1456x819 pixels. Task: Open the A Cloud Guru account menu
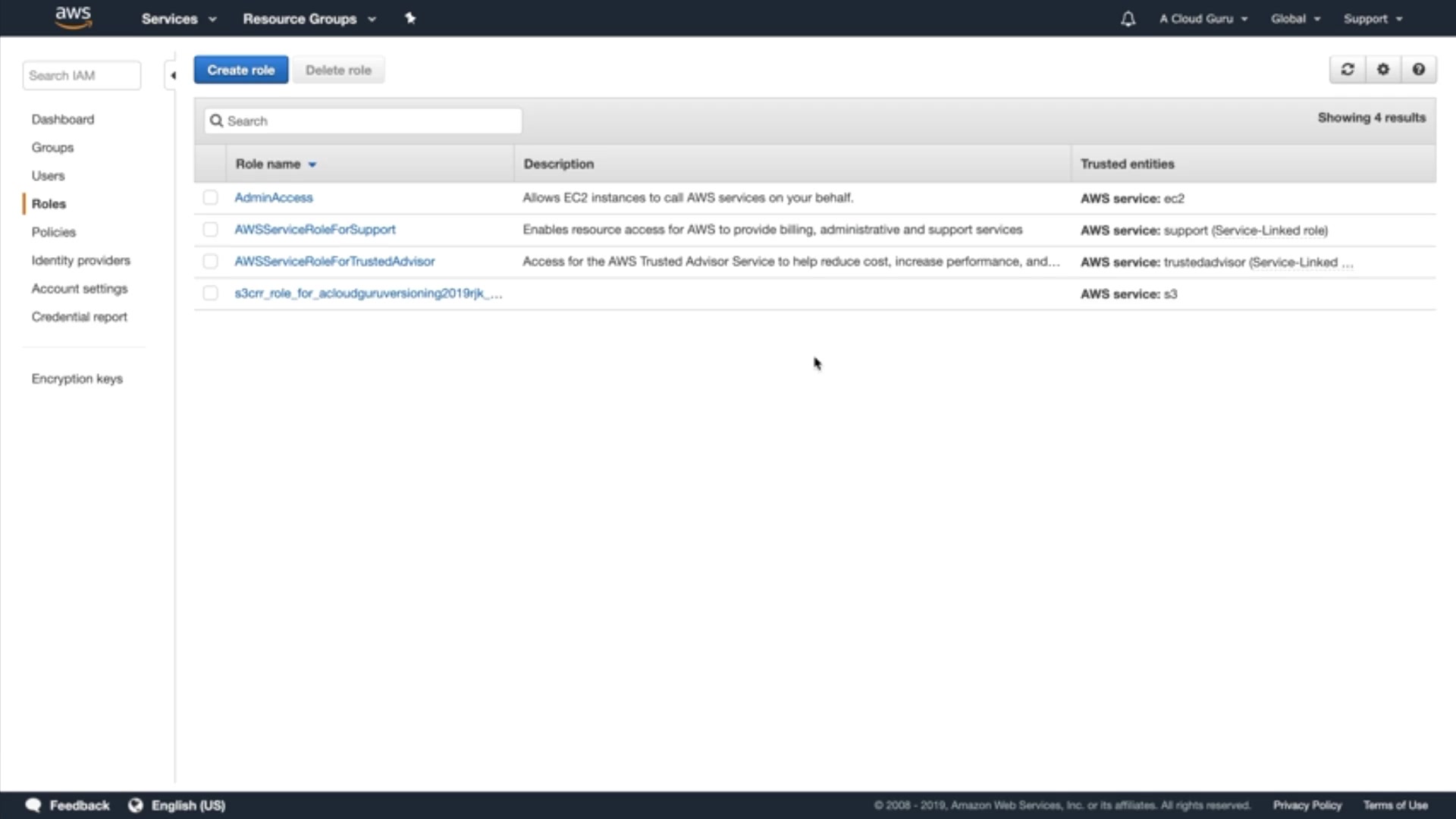pos(1203,19)
